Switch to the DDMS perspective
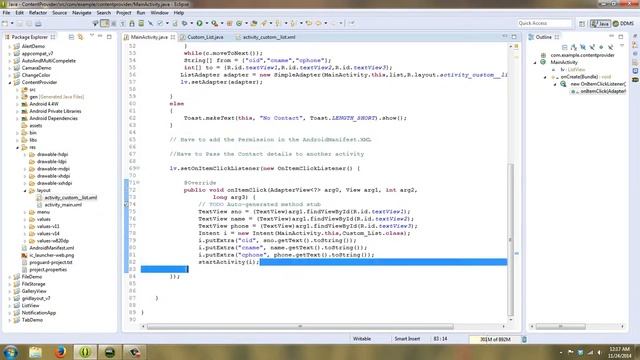The height and width of the screenshot is (360, 640). 623,24
